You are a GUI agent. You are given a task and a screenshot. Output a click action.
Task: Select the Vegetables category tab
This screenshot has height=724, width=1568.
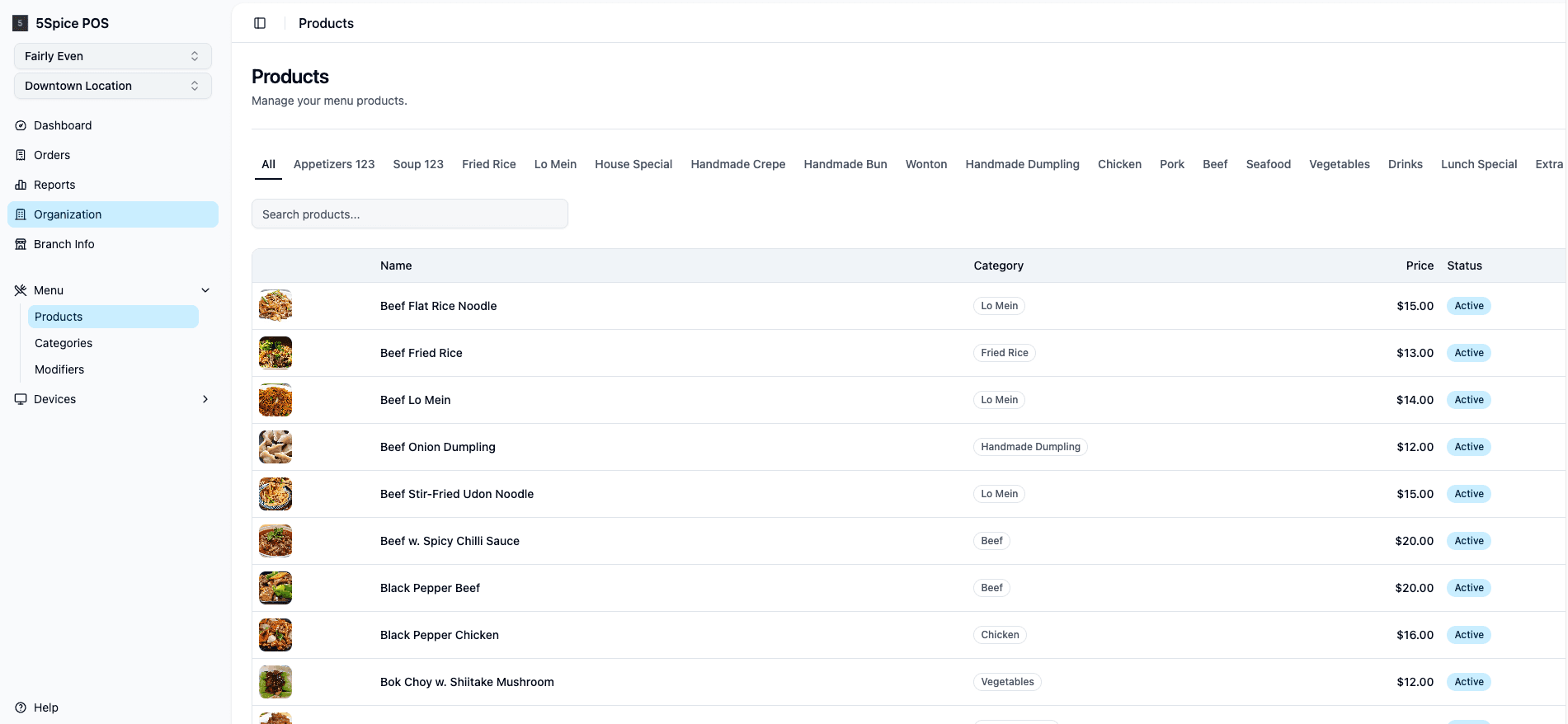pos(1339,164)
